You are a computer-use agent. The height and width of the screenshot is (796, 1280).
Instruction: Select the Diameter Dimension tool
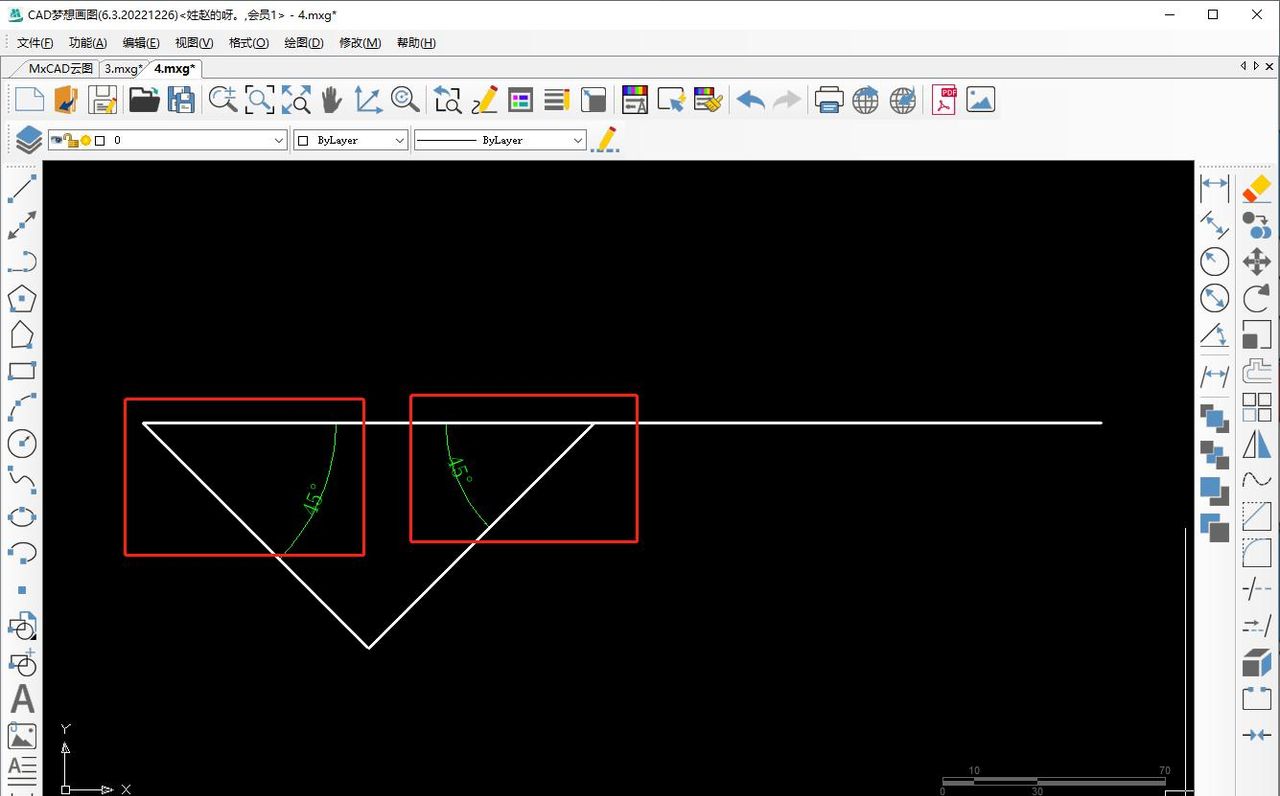[x=1214, y=298]
